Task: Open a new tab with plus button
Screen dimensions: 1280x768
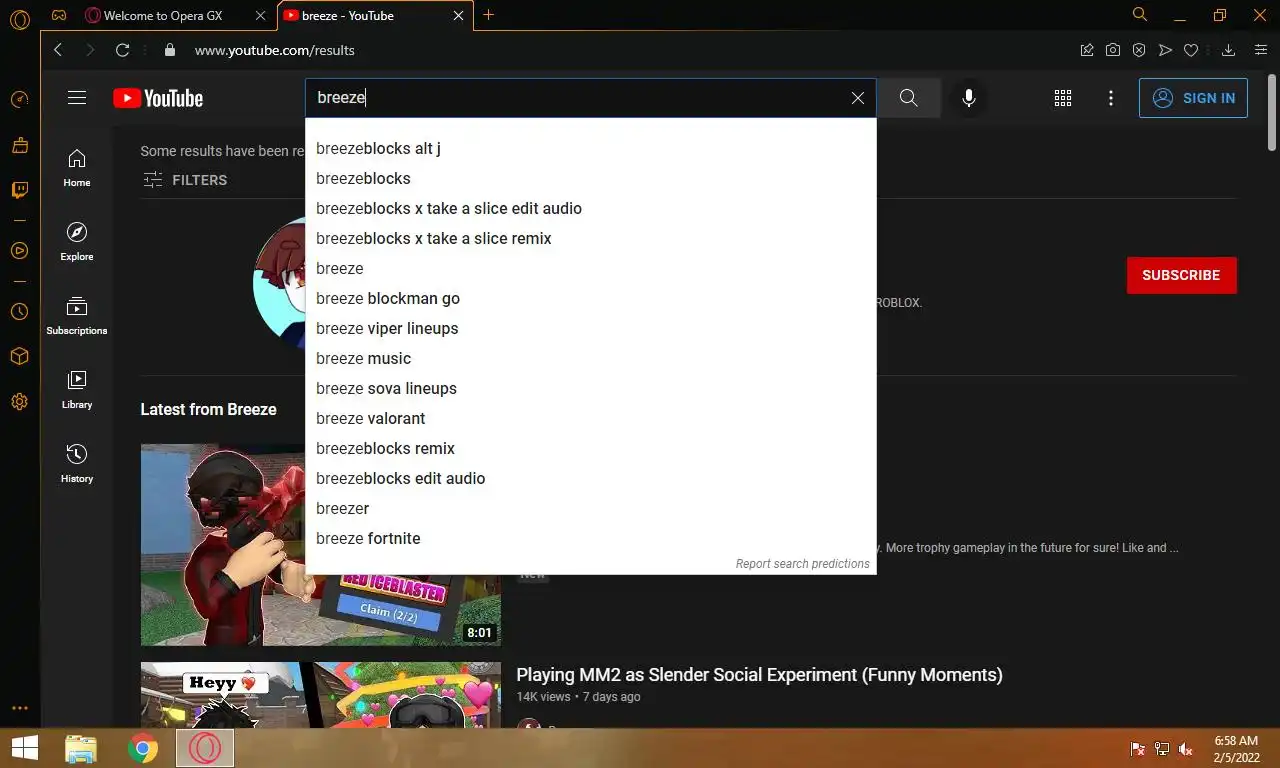Action: tap(488, 15)
